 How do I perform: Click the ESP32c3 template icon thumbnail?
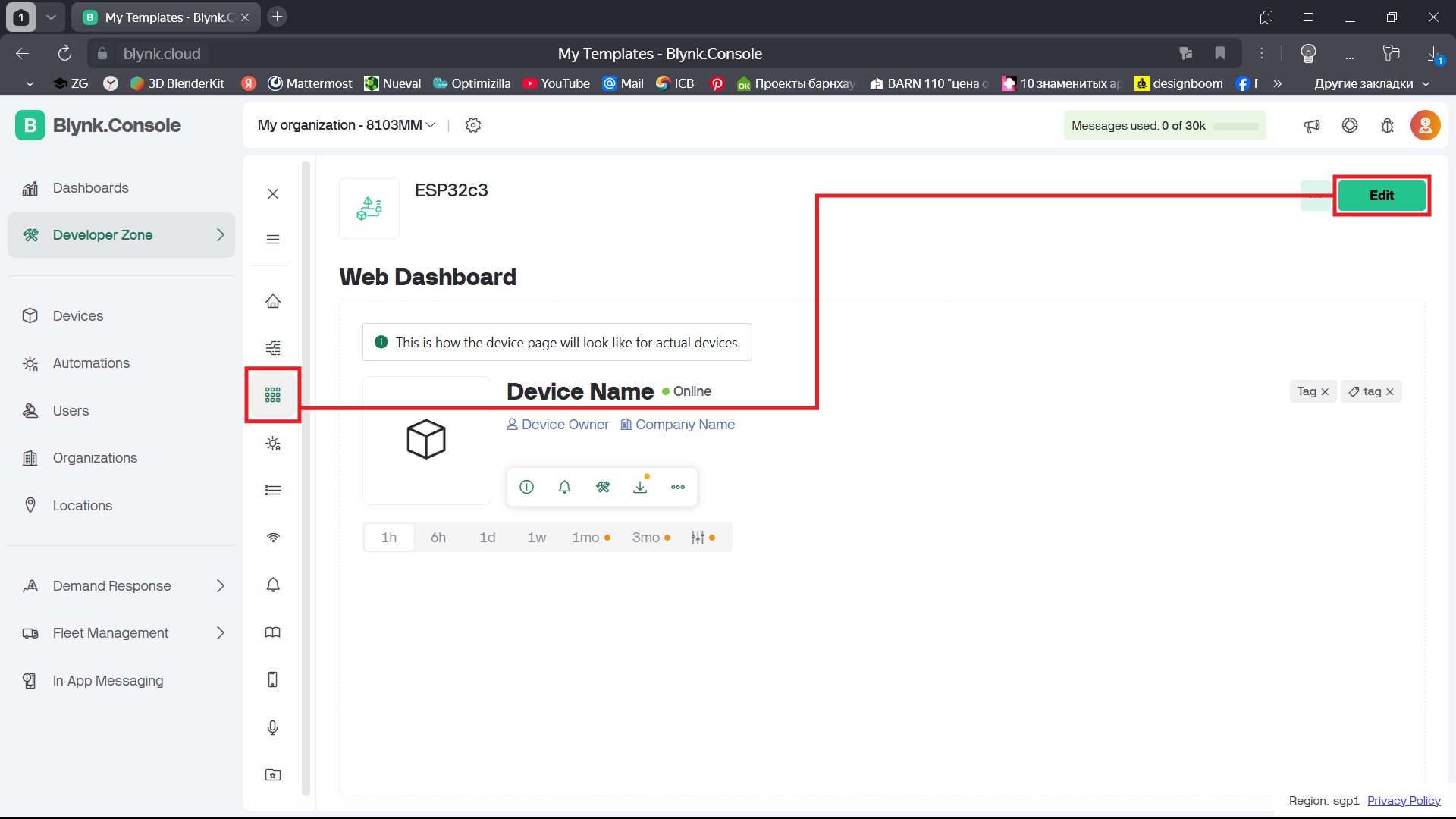pos(369,209)
